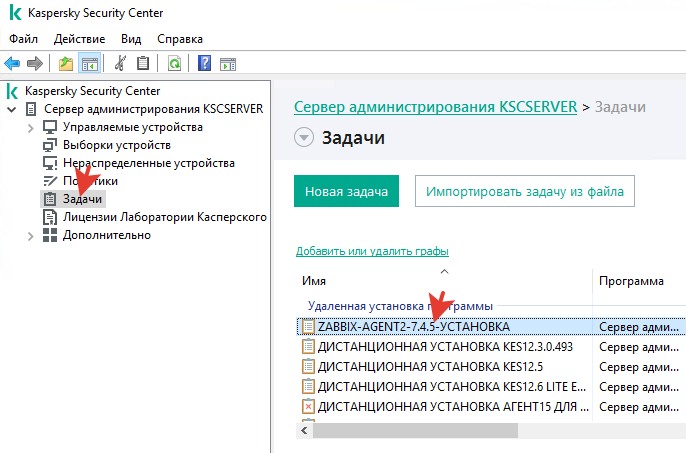The width and height of the screenshot is (686, 453).
Task: Toggle the Show/Hide console tree icon
Action: 89,64
